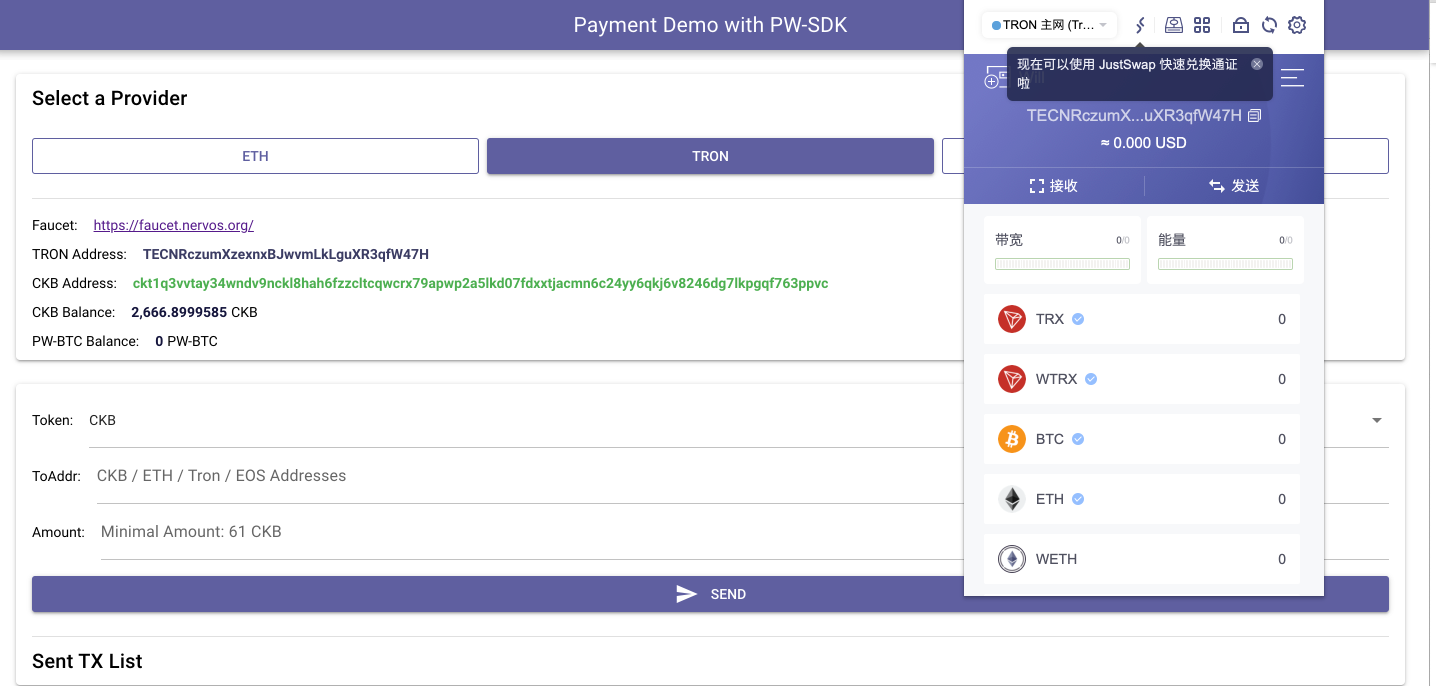1436x686 pixels.
Task: Open the Token CKB dropdown arrow
Action: pyautogui.click(x=1376, y=421)
